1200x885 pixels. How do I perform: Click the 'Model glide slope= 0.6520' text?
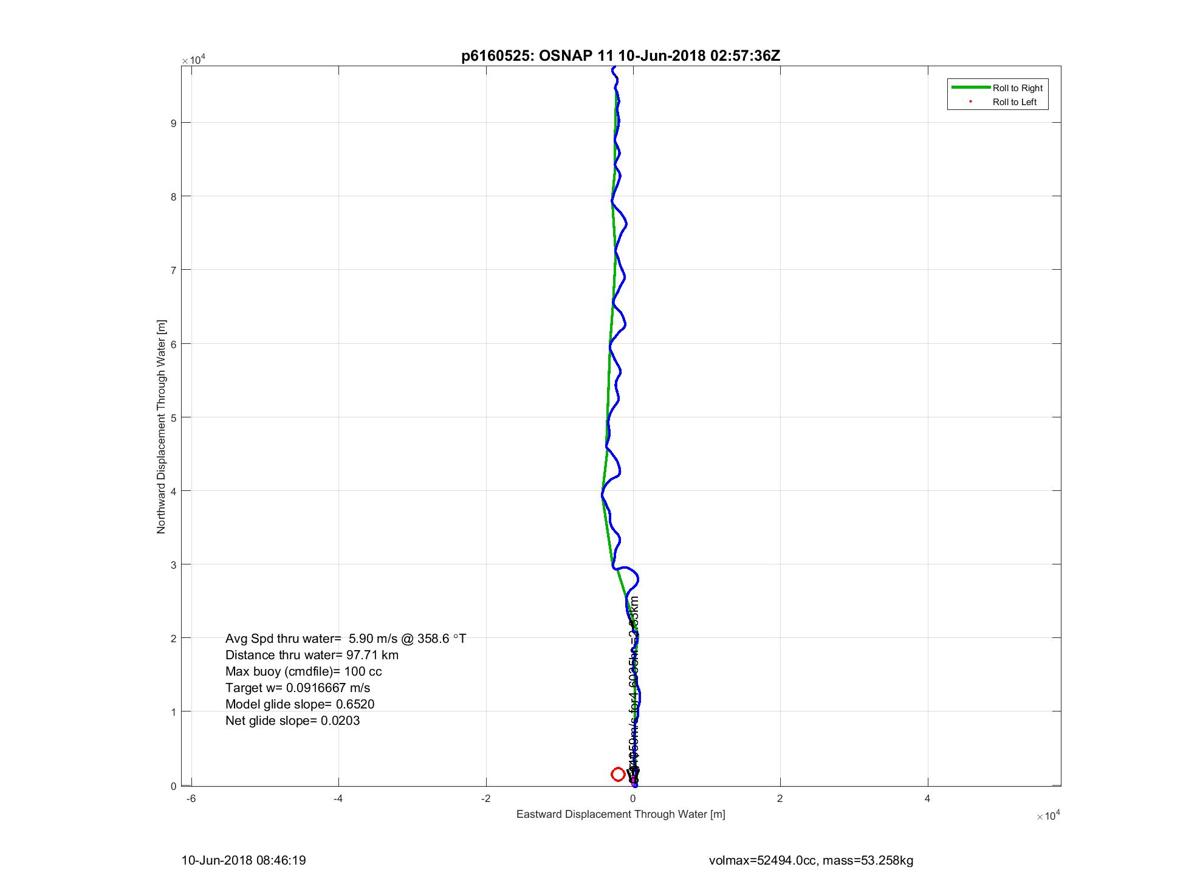[x=300, y=704]
